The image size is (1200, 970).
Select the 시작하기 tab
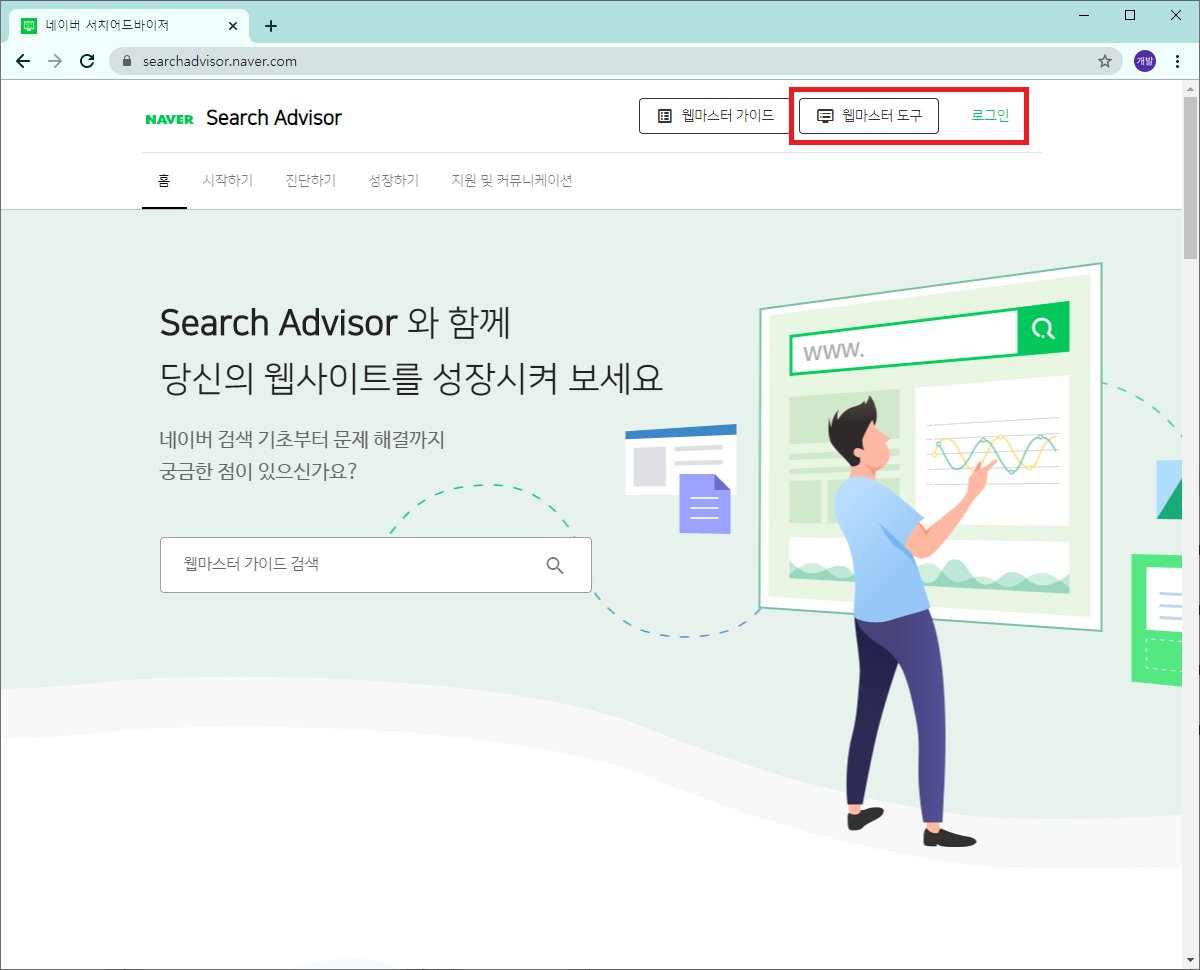pos(228,181)
